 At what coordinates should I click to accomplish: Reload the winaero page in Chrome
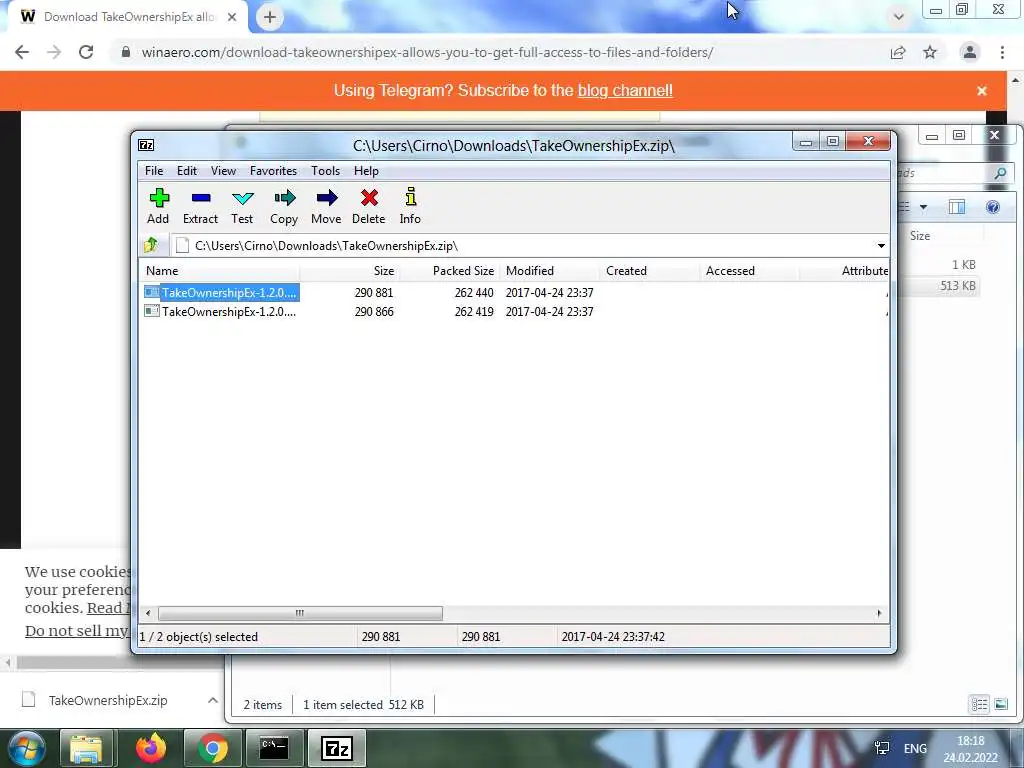(x=86, y=52)
